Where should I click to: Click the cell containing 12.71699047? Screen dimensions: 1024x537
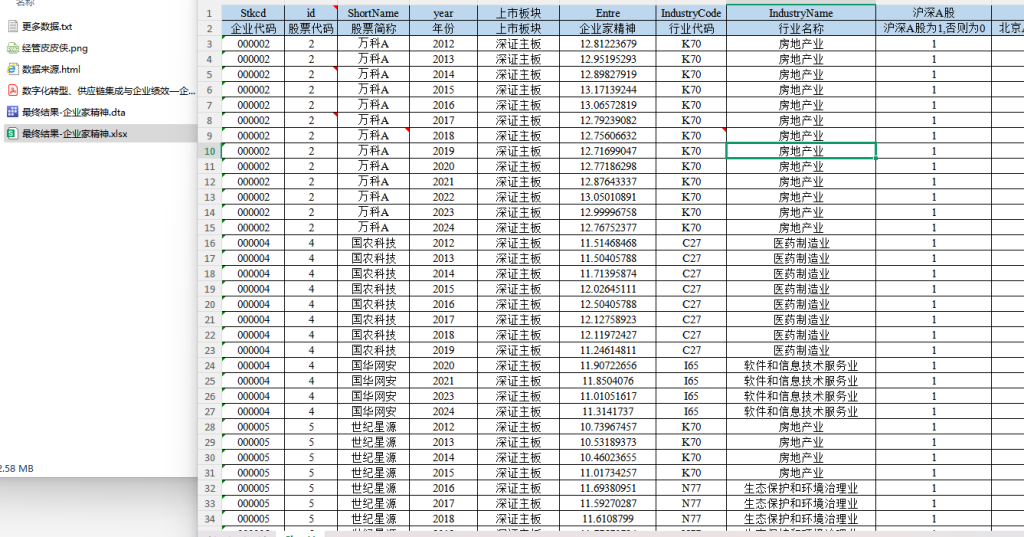tap(608, 151)
